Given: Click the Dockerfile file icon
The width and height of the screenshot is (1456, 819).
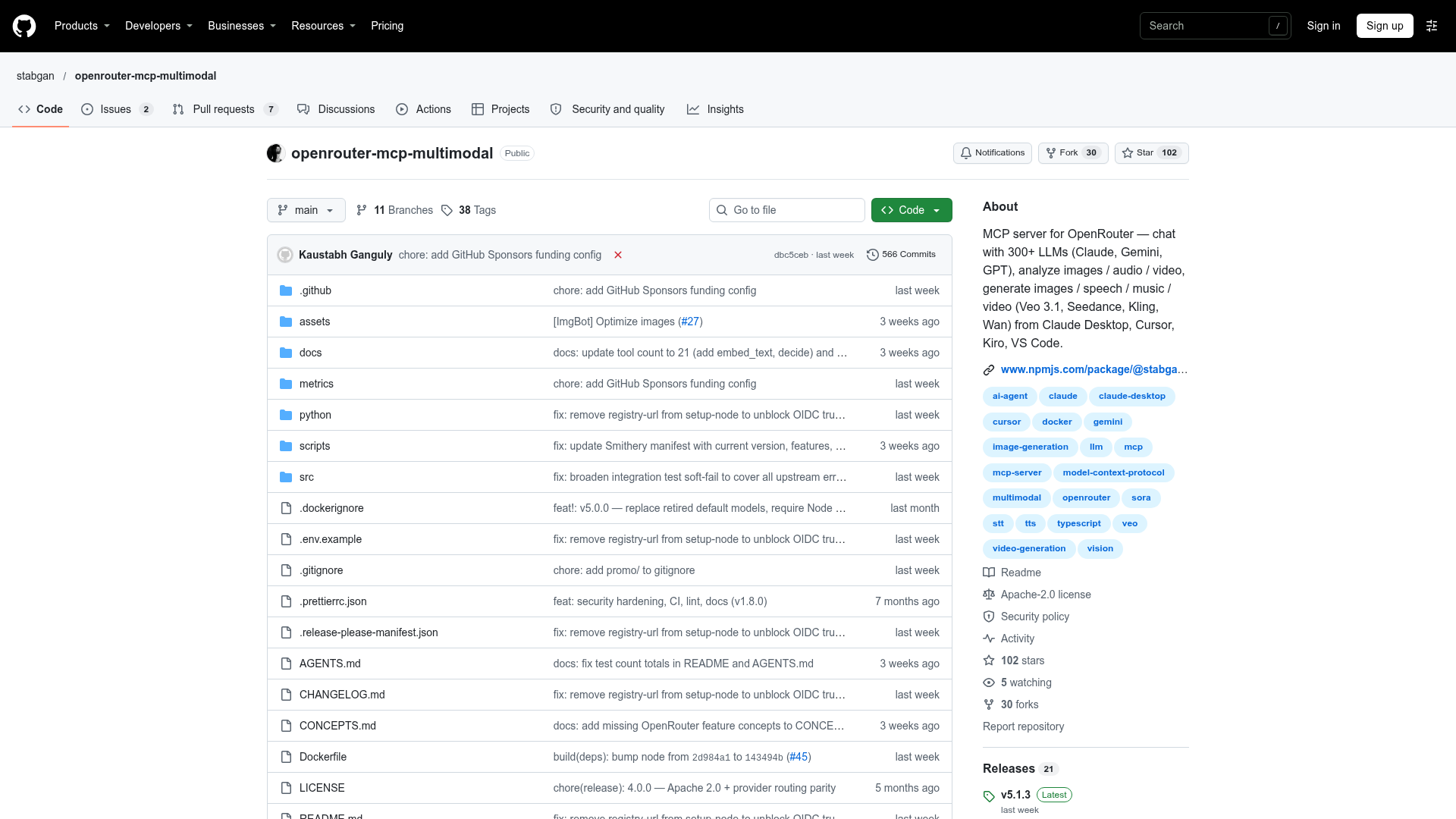Looking at the screenshot, I should point(286,757).
